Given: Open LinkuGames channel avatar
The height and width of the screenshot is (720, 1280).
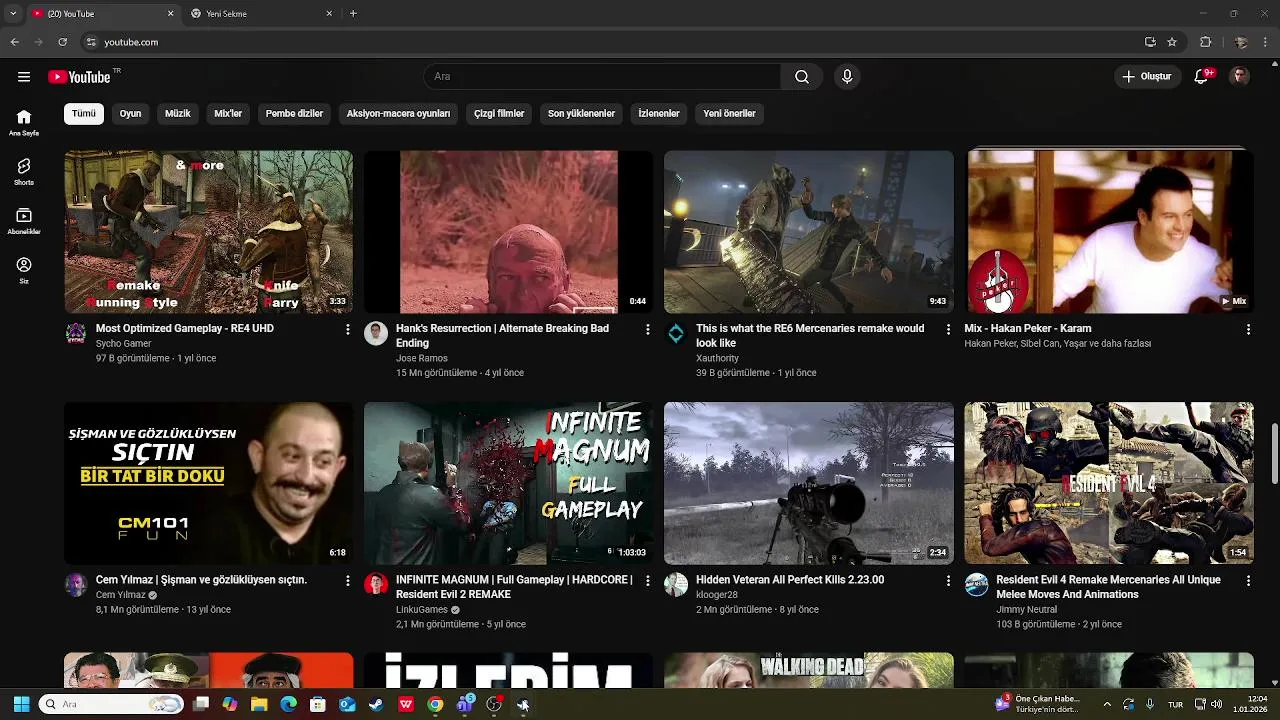Looking at the screenshot, I should [376, 584].
